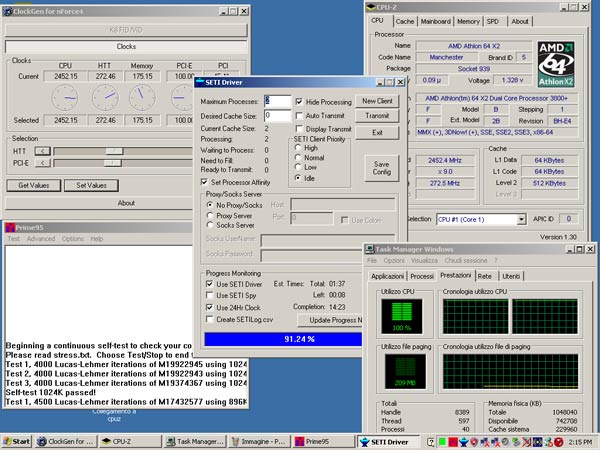Image resolution: width=600 pixels, height=450 pixels.
Task: Select the Proxy Server option
Action: [x=210, y=215]
